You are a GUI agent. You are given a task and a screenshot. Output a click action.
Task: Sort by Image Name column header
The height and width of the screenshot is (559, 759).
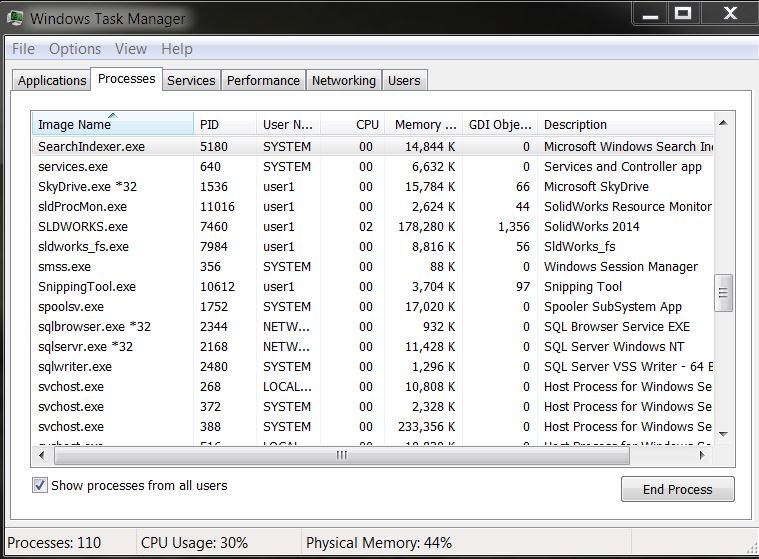(112, 124)
